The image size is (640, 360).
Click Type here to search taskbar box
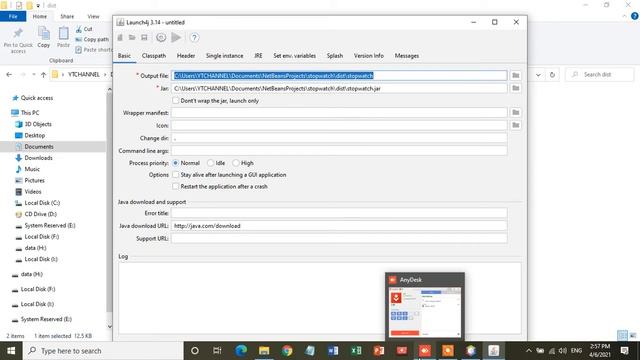(103, 351)
